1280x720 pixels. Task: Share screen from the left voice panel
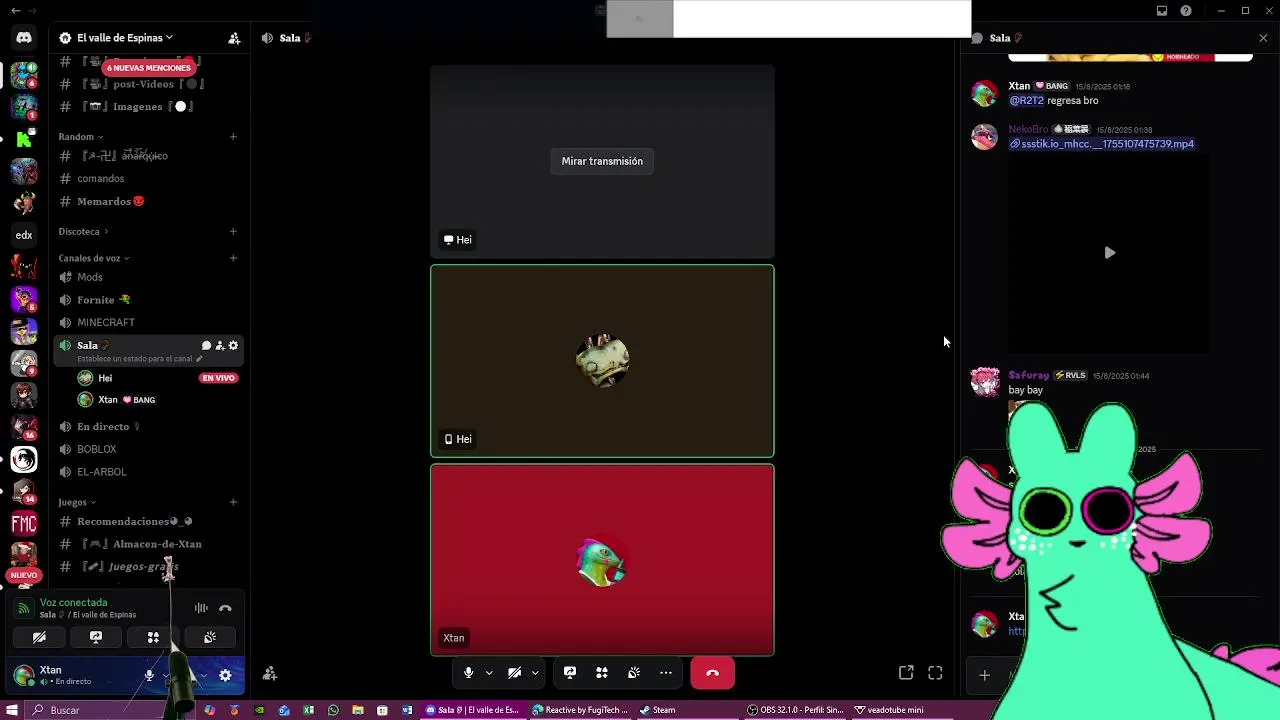(x=96, y=637)
